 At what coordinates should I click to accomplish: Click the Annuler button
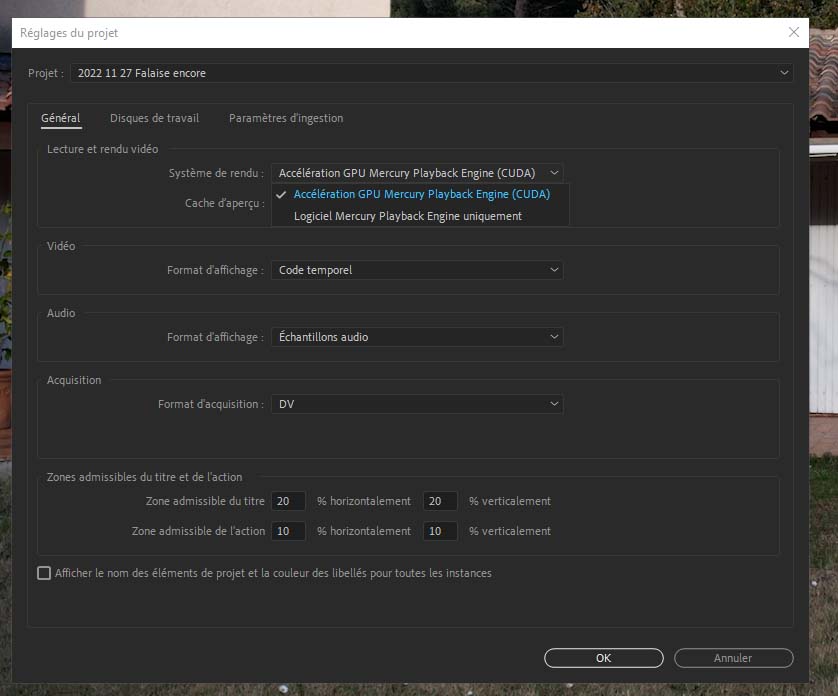tap(733, 658)
